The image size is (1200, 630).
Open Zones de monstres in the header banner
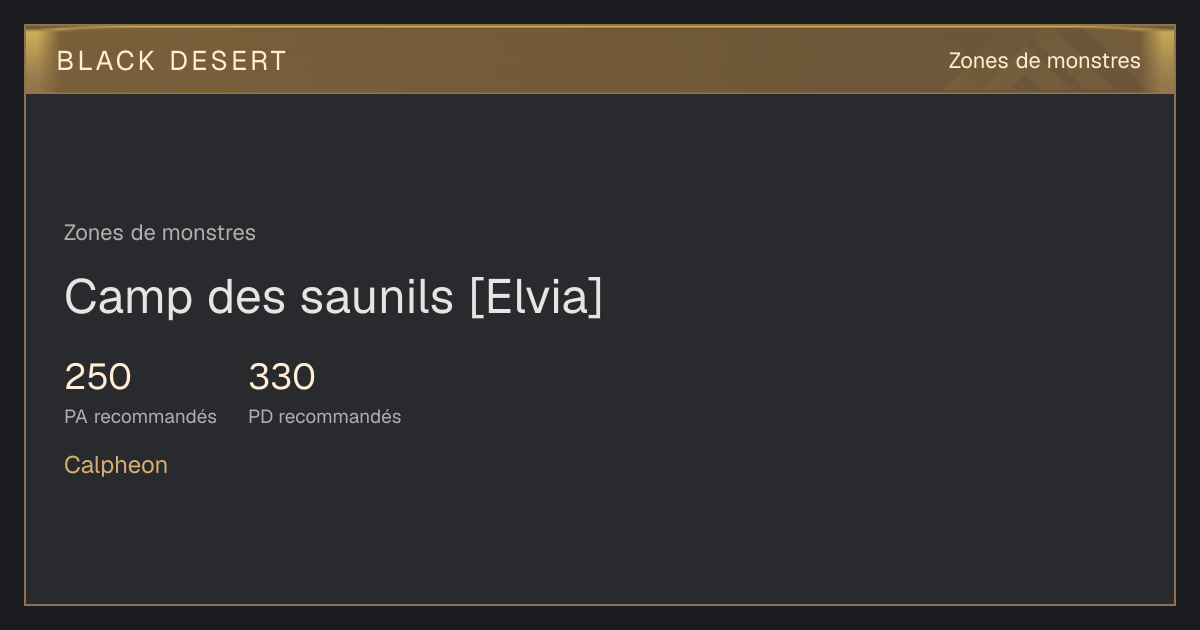click(1044, 61)
